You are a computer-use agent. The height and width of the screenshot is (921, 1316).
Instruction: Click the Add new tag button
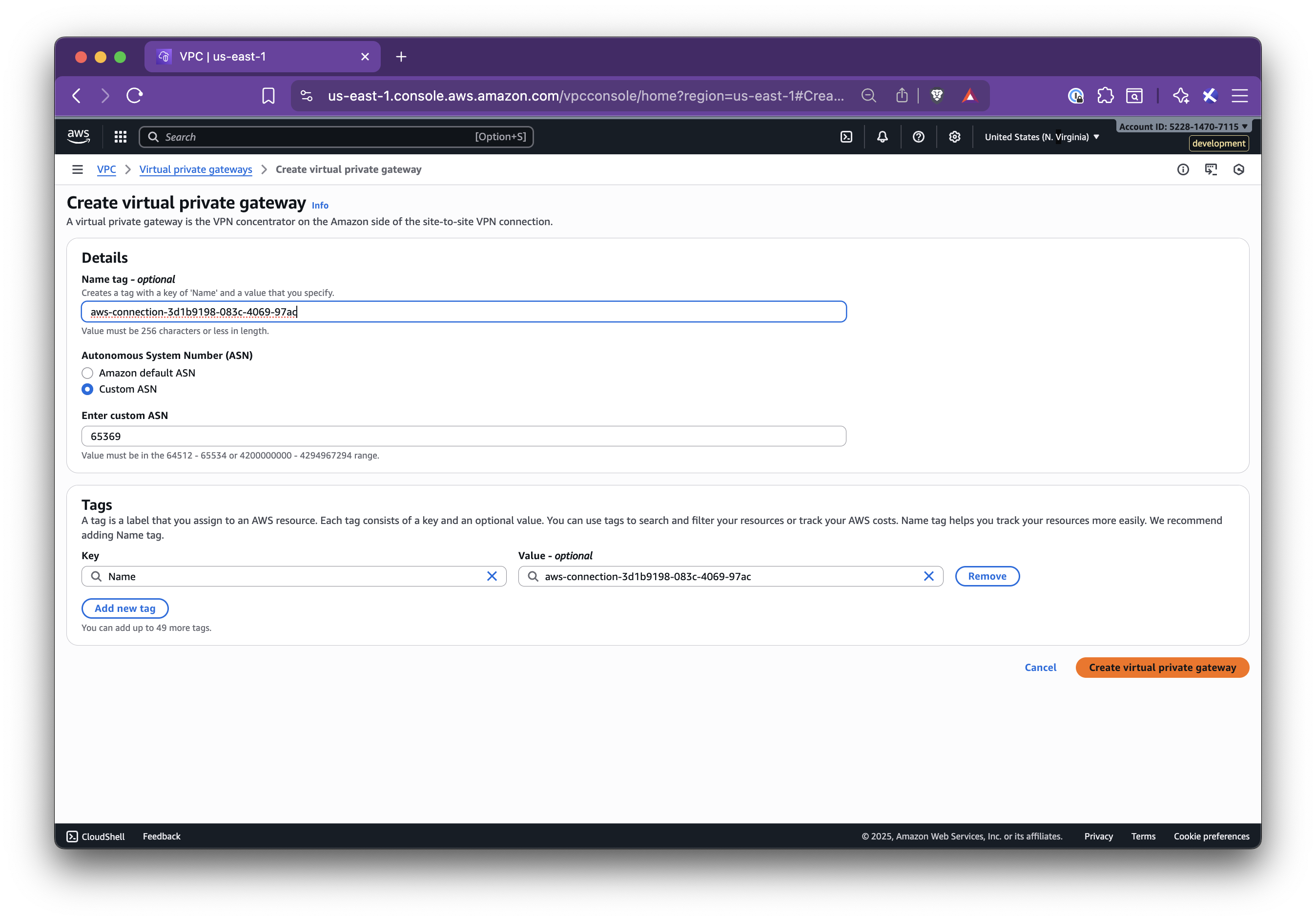[125, 608]
